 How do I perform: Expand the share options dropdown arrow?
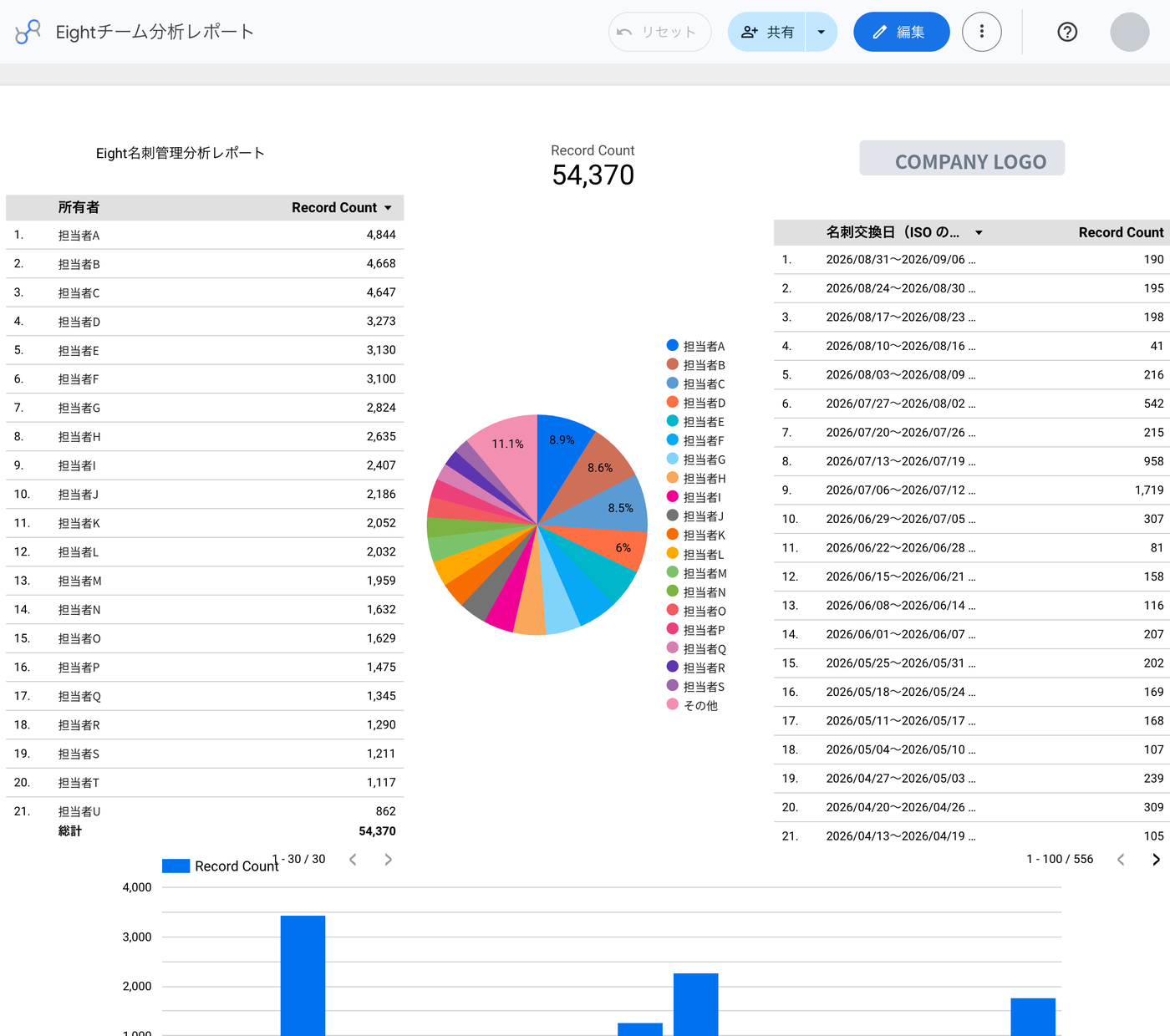point(822,32)
